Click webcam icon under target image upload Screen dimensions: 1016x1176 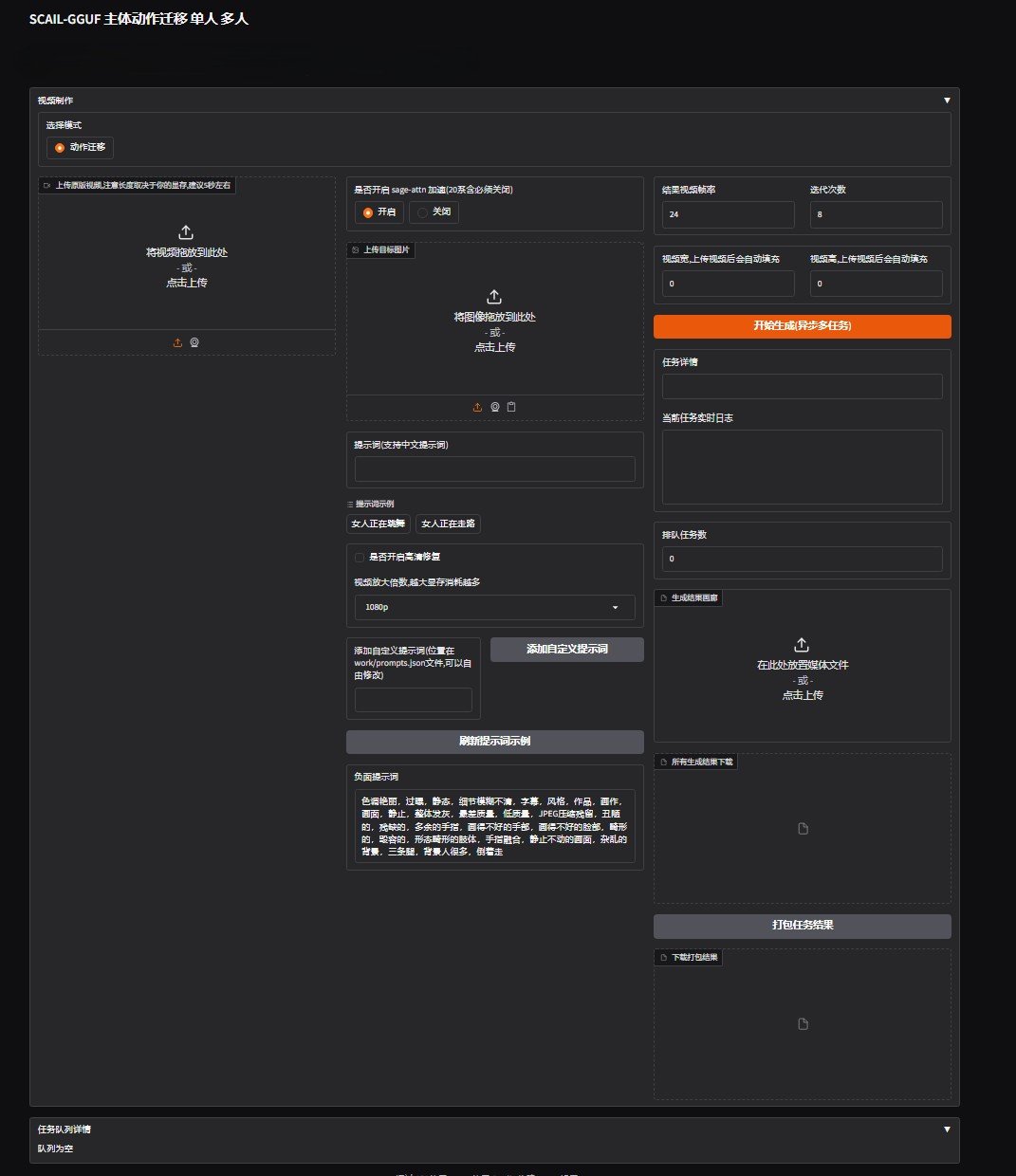(x=495, y=407)
